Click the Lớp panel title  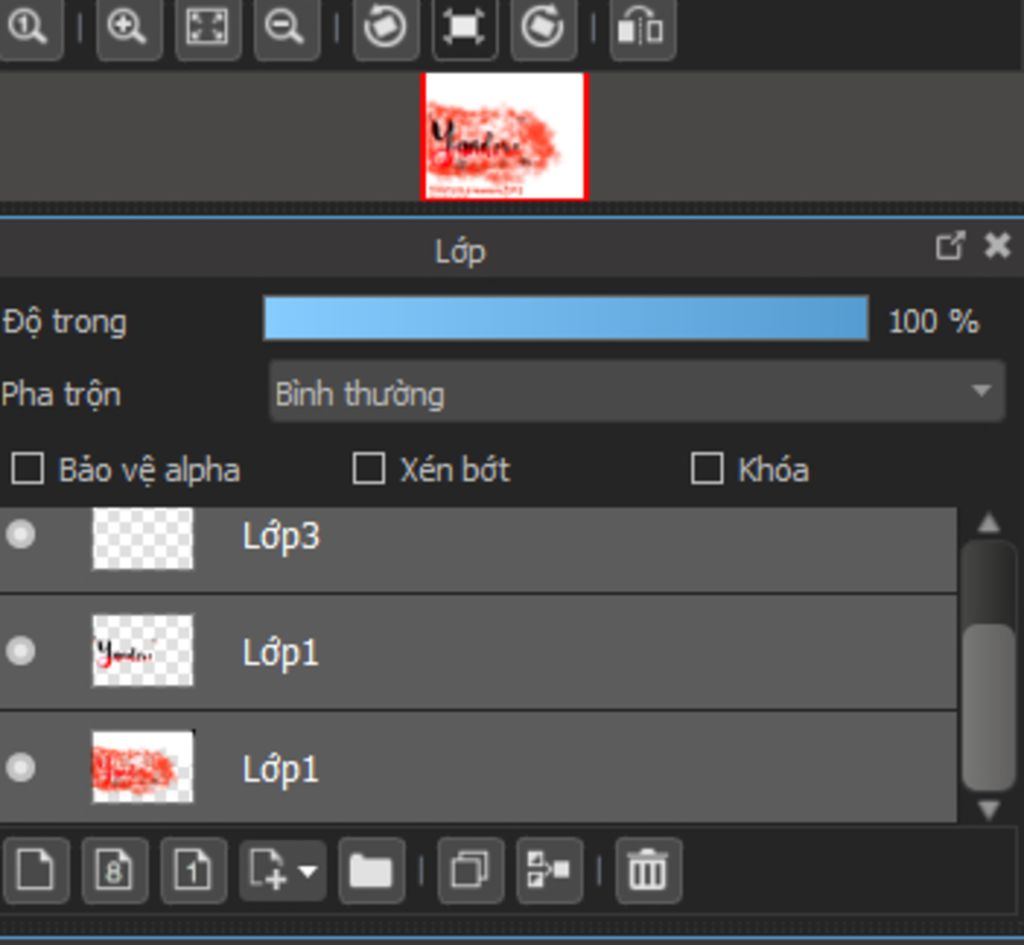tap(460, 252)
